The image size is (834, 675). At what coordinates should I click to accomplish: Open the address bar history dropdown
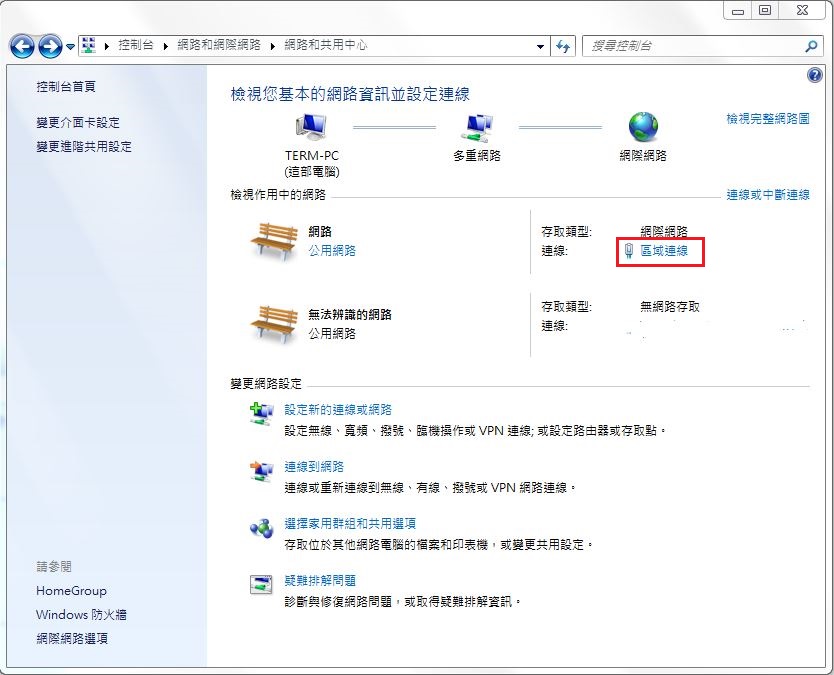[x=541, y=46]
